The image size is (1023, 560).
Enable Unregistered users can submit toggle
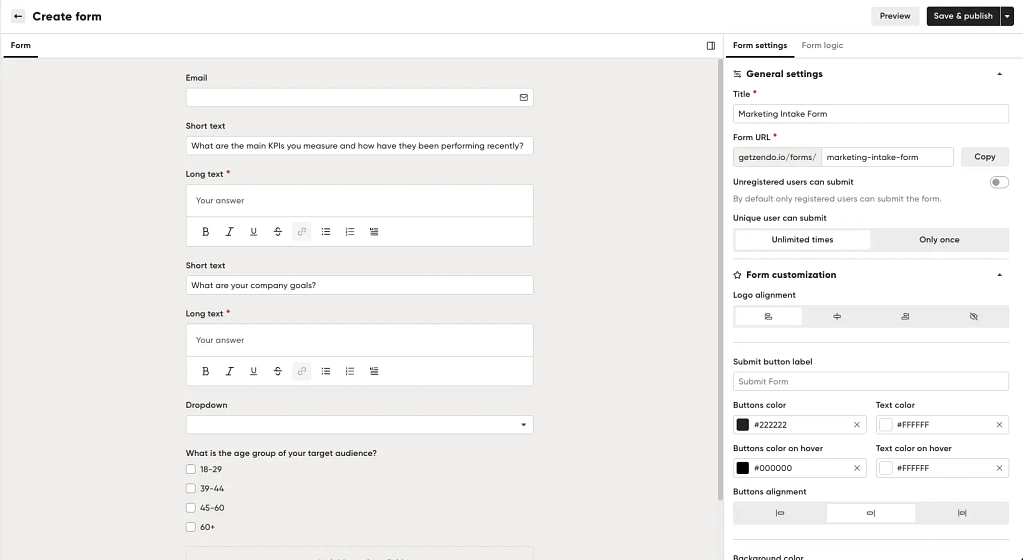pos(998,182)
